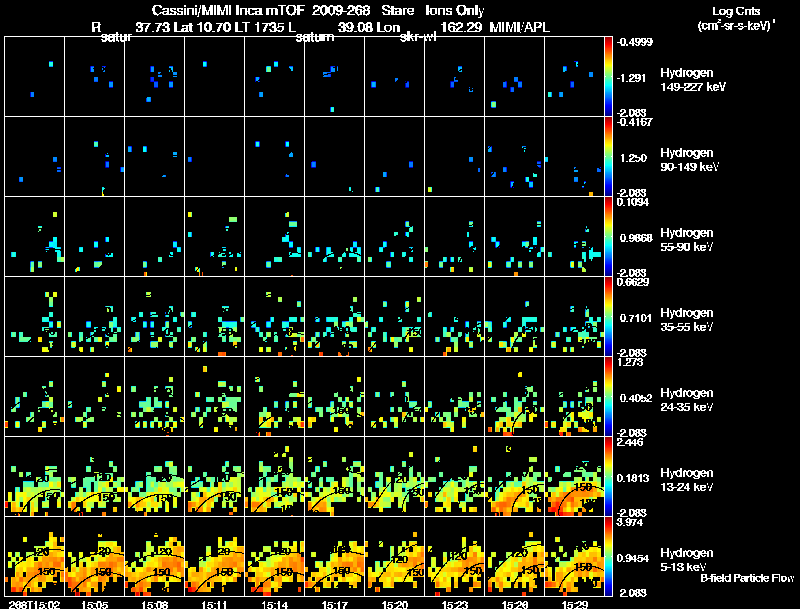Click the Hydrogen 55-90 keV label
The width and height of the screenshot is (800, 609).
tap(690, 240)
